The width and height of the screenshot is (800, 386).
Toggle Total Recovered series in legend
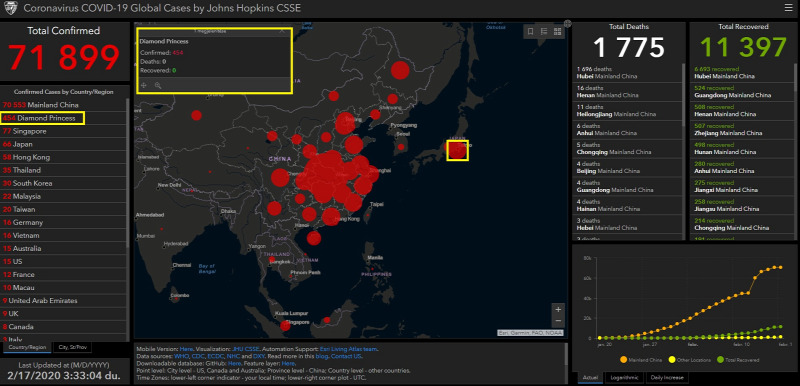point(738,360)
